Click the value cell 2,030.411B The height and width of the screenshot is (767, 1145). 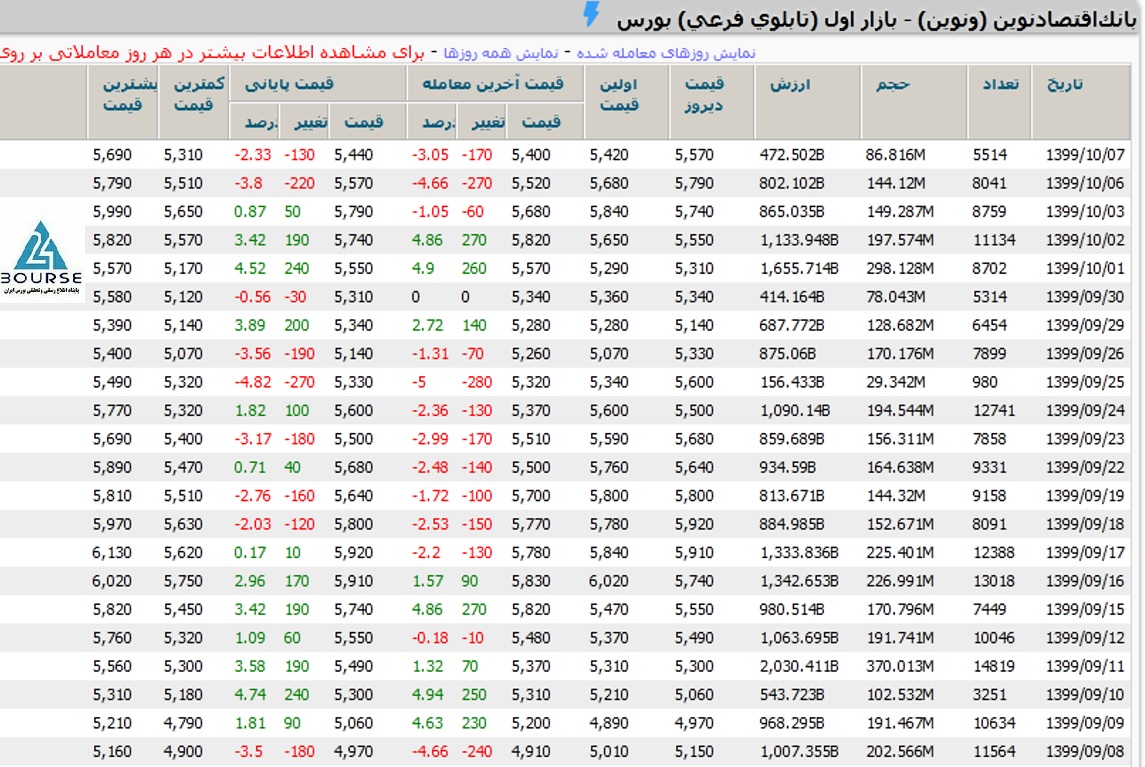point(799,667)
